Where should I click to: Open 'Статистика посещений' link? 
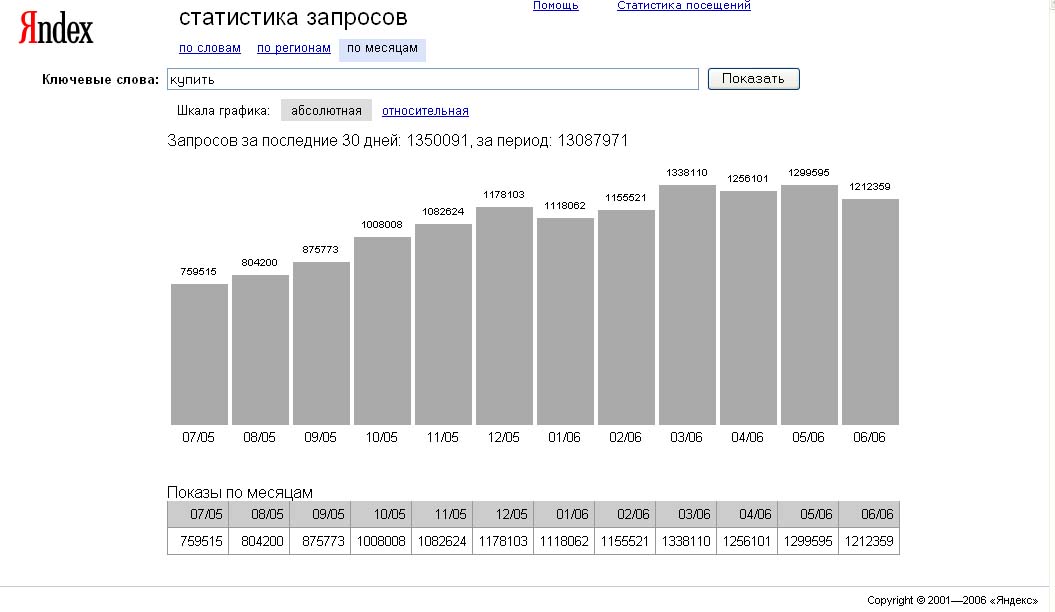684,6
